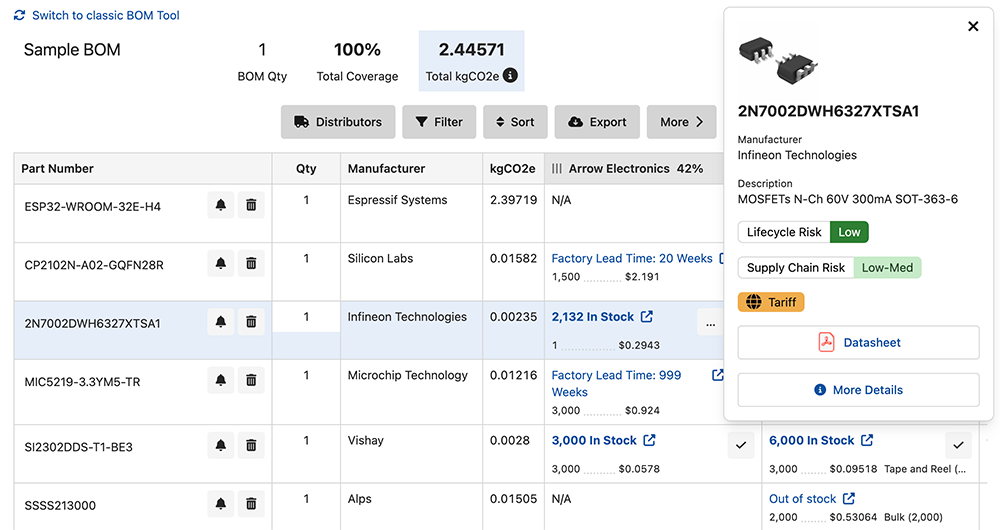Click the More Details button
Viewport: 1000px width, 530px height.
pyautogui.click(x=858, y=390)
